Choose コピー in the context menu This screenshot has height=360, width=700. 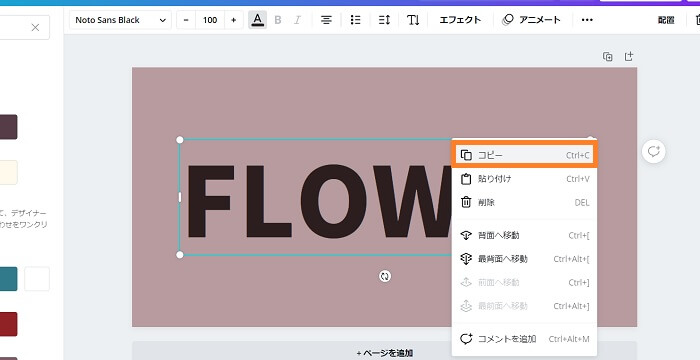pyautogui.click(x=524, y=155)
